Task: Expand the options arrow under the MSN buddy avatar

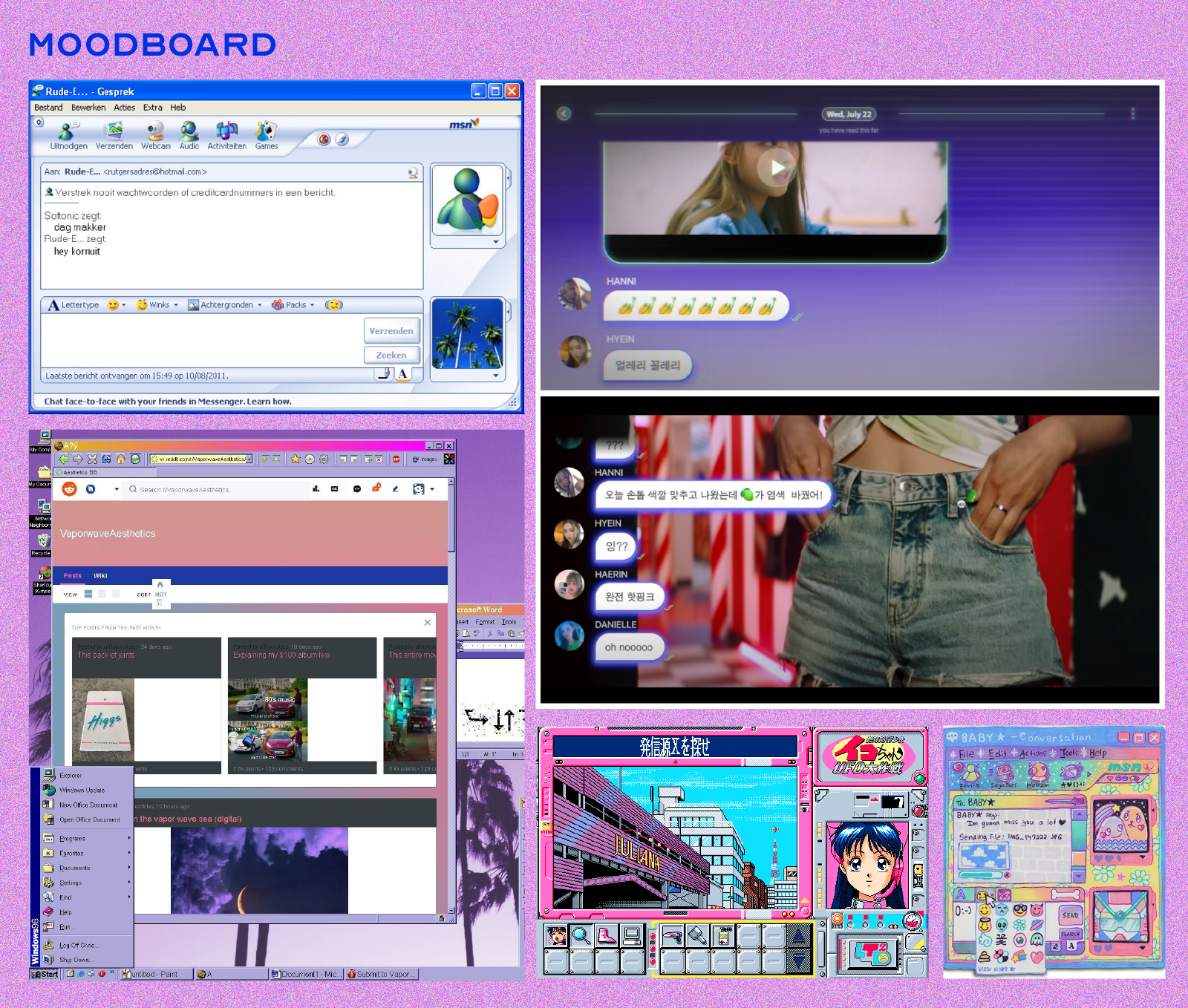Action: pos(496,242)
